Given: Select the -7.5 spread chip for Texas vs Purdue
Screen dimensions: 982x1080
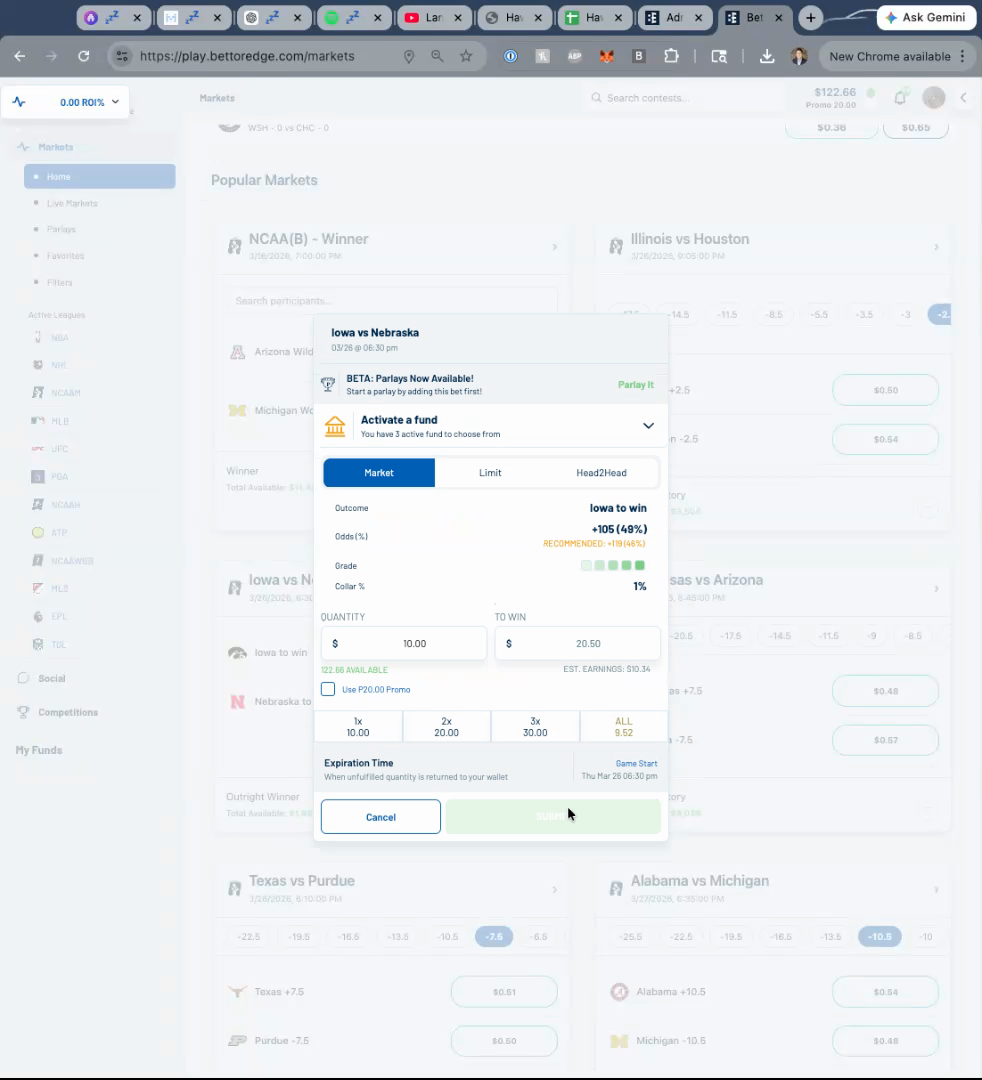Looking at the screenshot, I should [494, 937].
